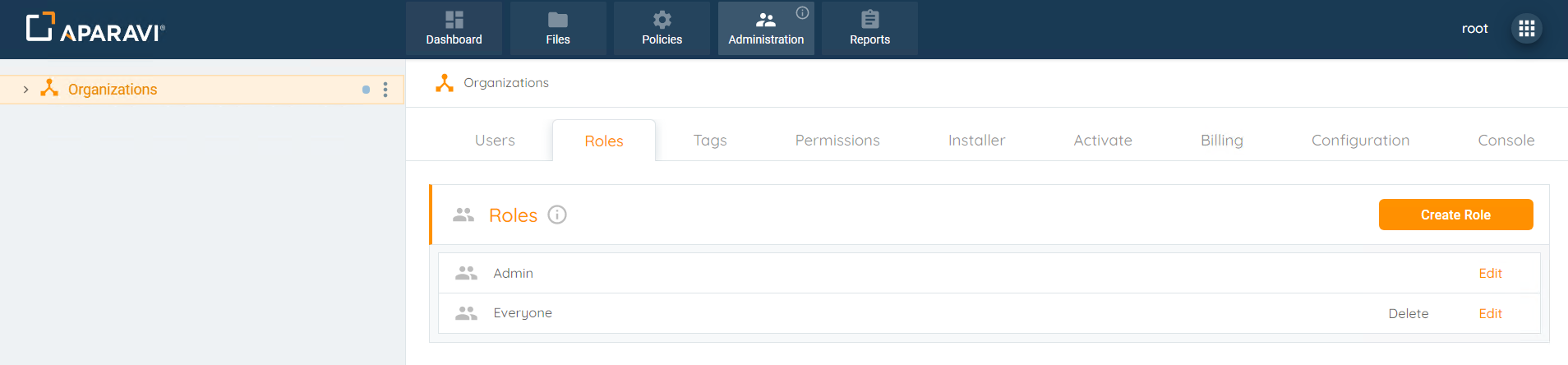The width and height of the screenshot is (1568, 365).
Task: Open the Dashboard view
Action: tap(454, 29)
